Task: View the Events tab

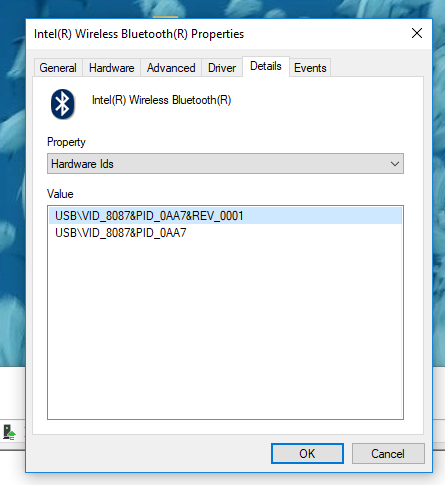Action: pyautogui.click(x=310, y=68)
